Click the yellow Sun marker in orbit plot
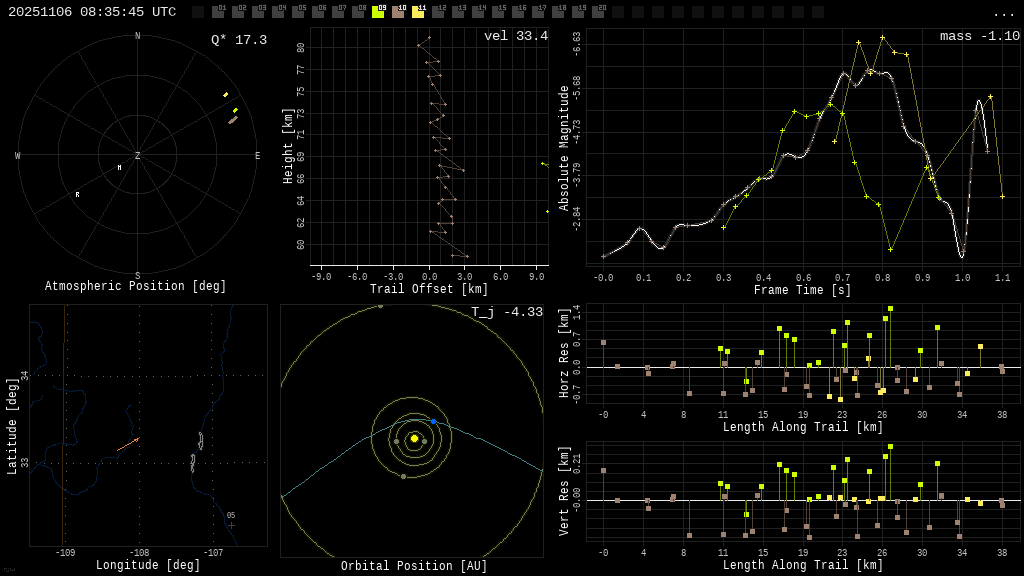 tap(414, 438)
